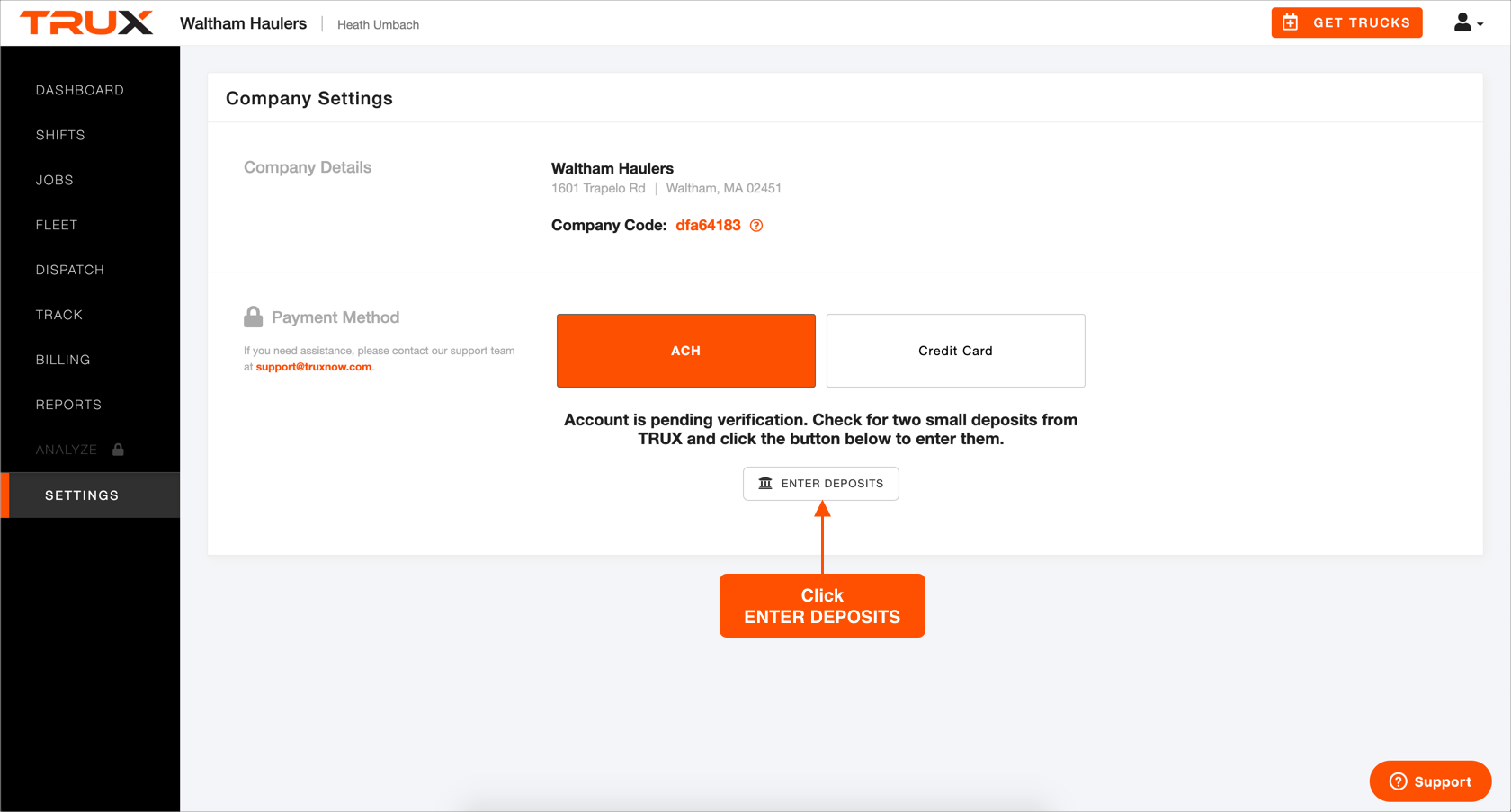
Task: Open JOBS from the sidebar
Action: pos(55,180)
